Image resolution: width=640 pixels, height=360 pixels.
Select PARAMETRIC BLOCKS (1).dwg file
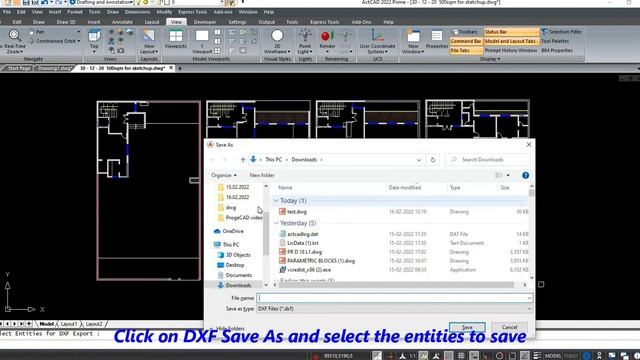coord(320,260)
